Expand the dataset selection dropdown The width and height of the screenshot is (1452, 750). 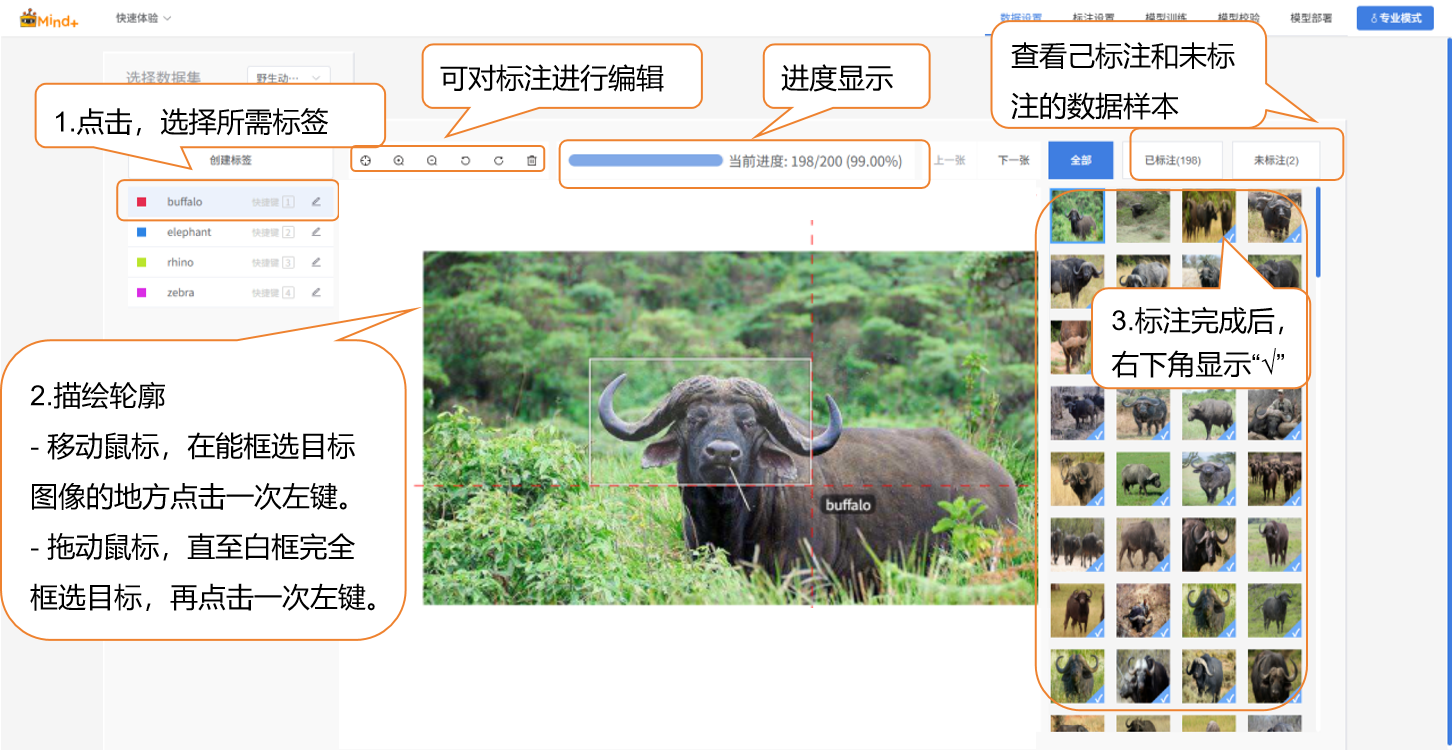point(288,77)
